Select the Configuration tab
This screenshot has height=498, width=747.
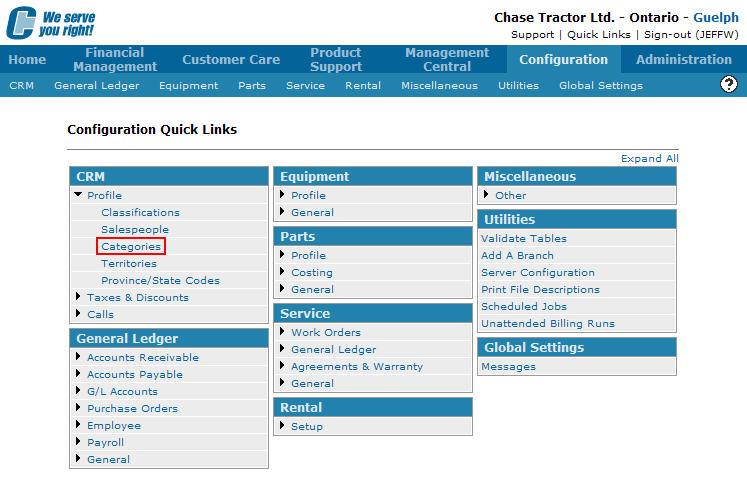click(x=564, y=60)
